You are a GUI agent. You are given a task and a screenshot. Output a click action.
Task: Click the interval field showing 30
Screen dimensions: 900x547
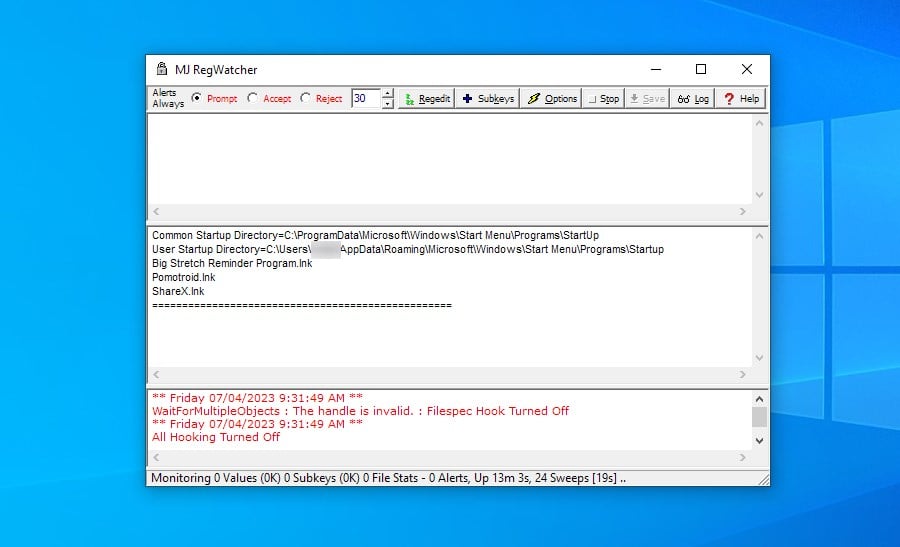[x=366, y=98]
